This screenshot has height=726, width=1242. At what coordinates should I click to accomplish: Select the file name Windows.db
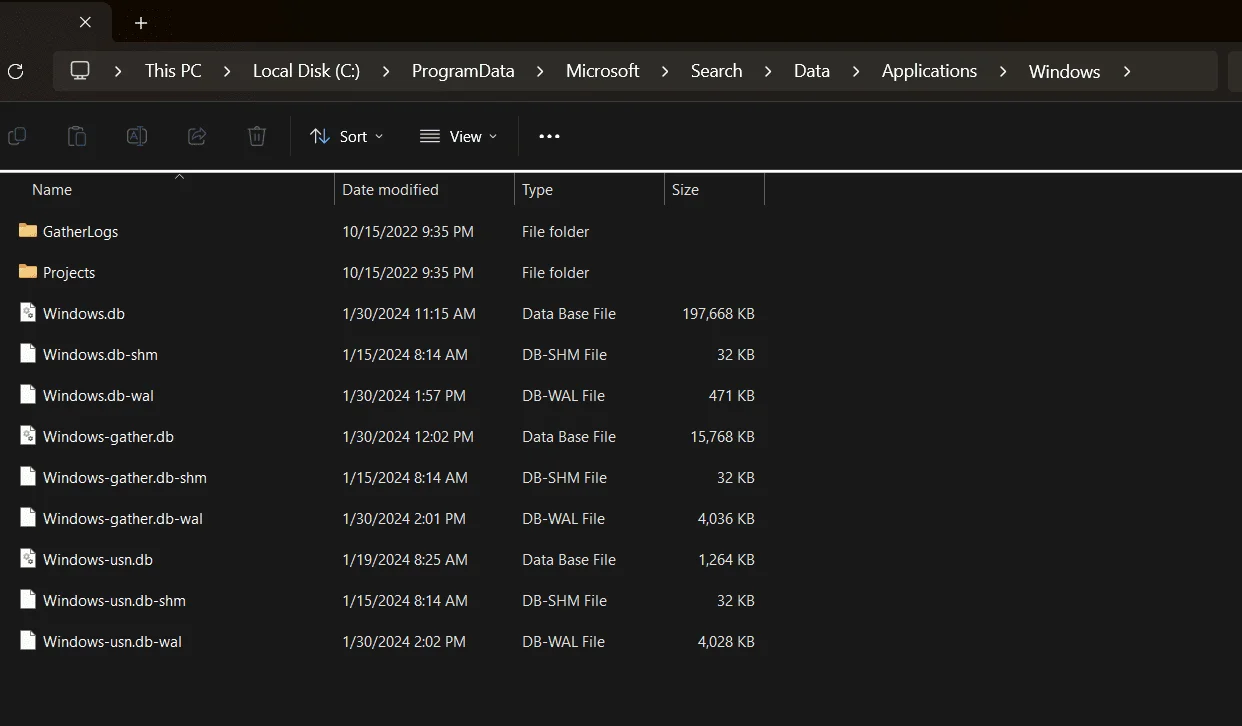84,313
